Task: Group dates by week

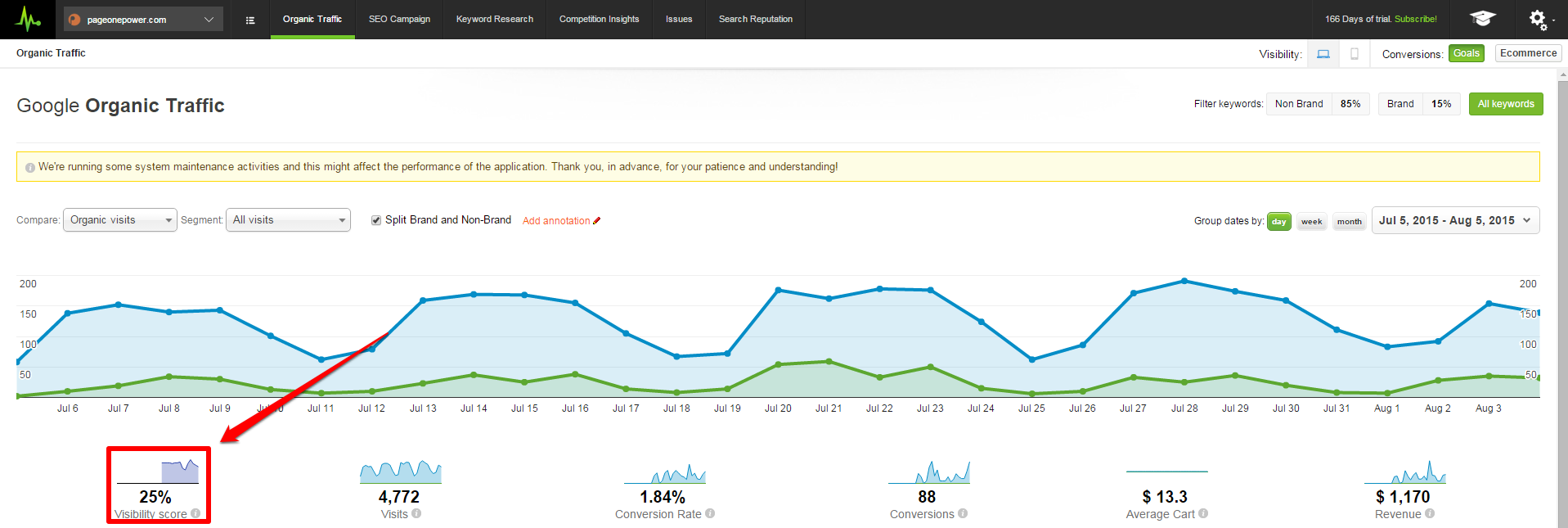Action: 1311,222
